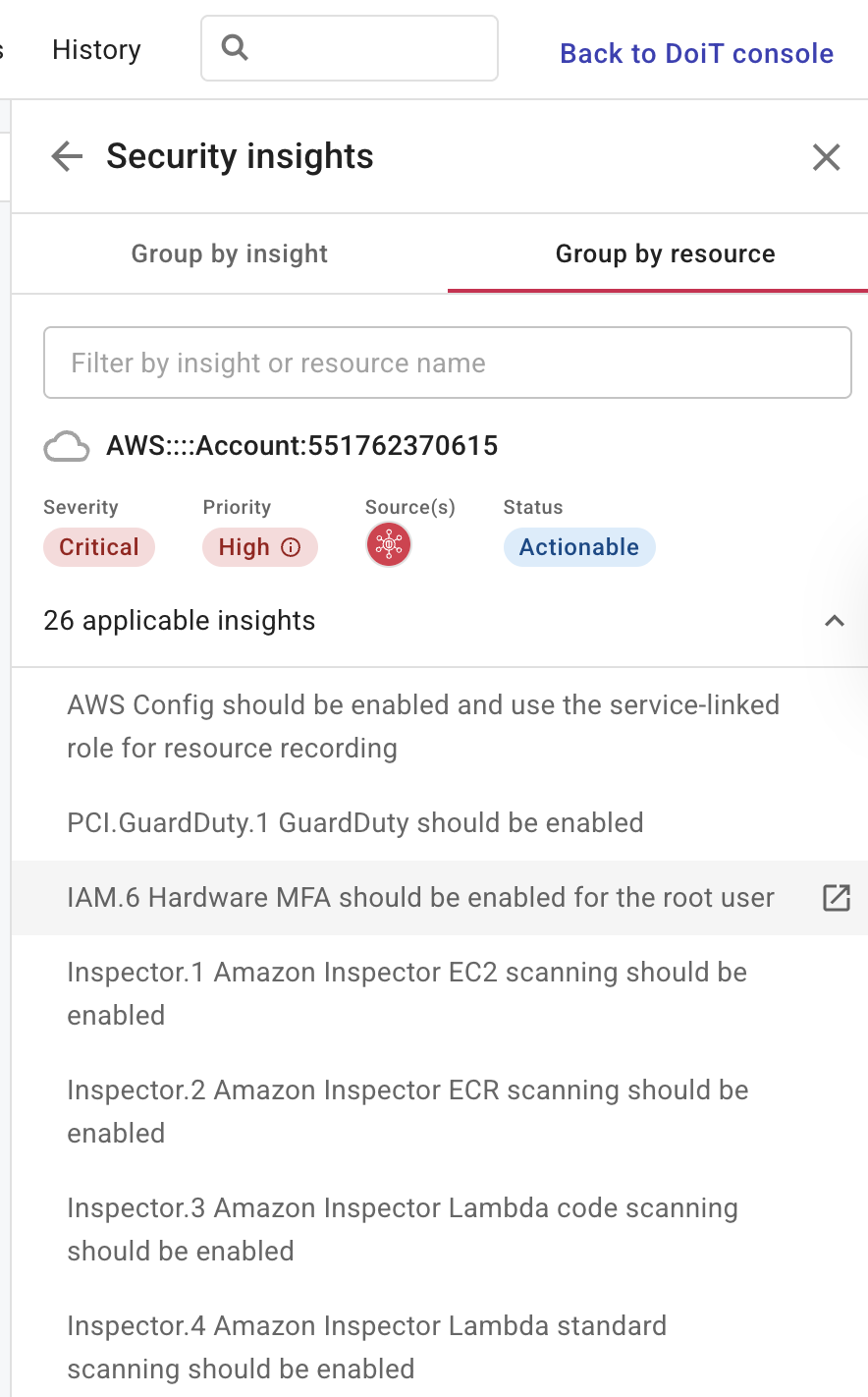868x1397 pixels.
Task: Select the AWS Config service-linked role insight
Action: click(422, 727)
